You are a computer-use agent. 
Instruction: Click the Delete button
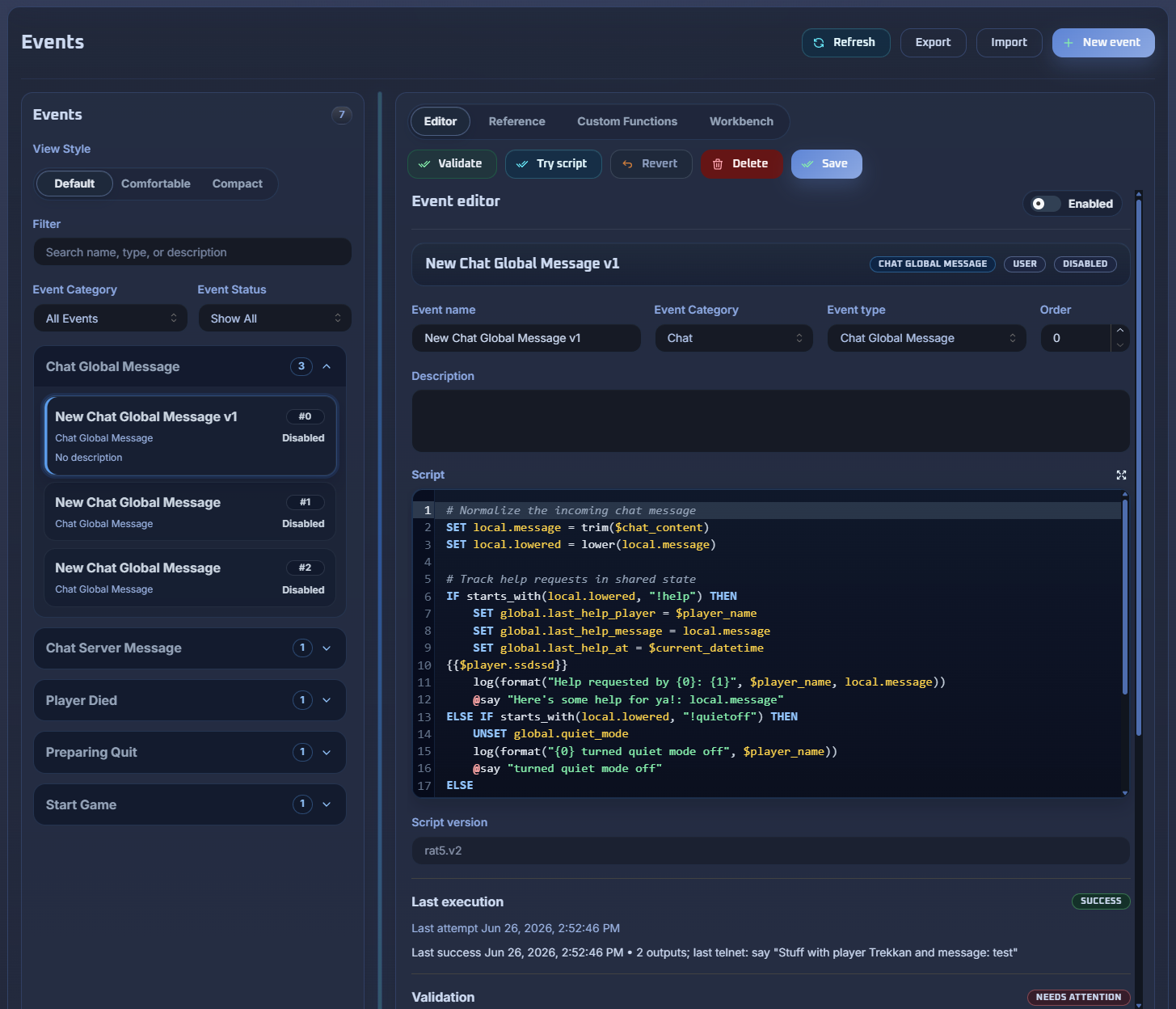(x=742, y=164)
